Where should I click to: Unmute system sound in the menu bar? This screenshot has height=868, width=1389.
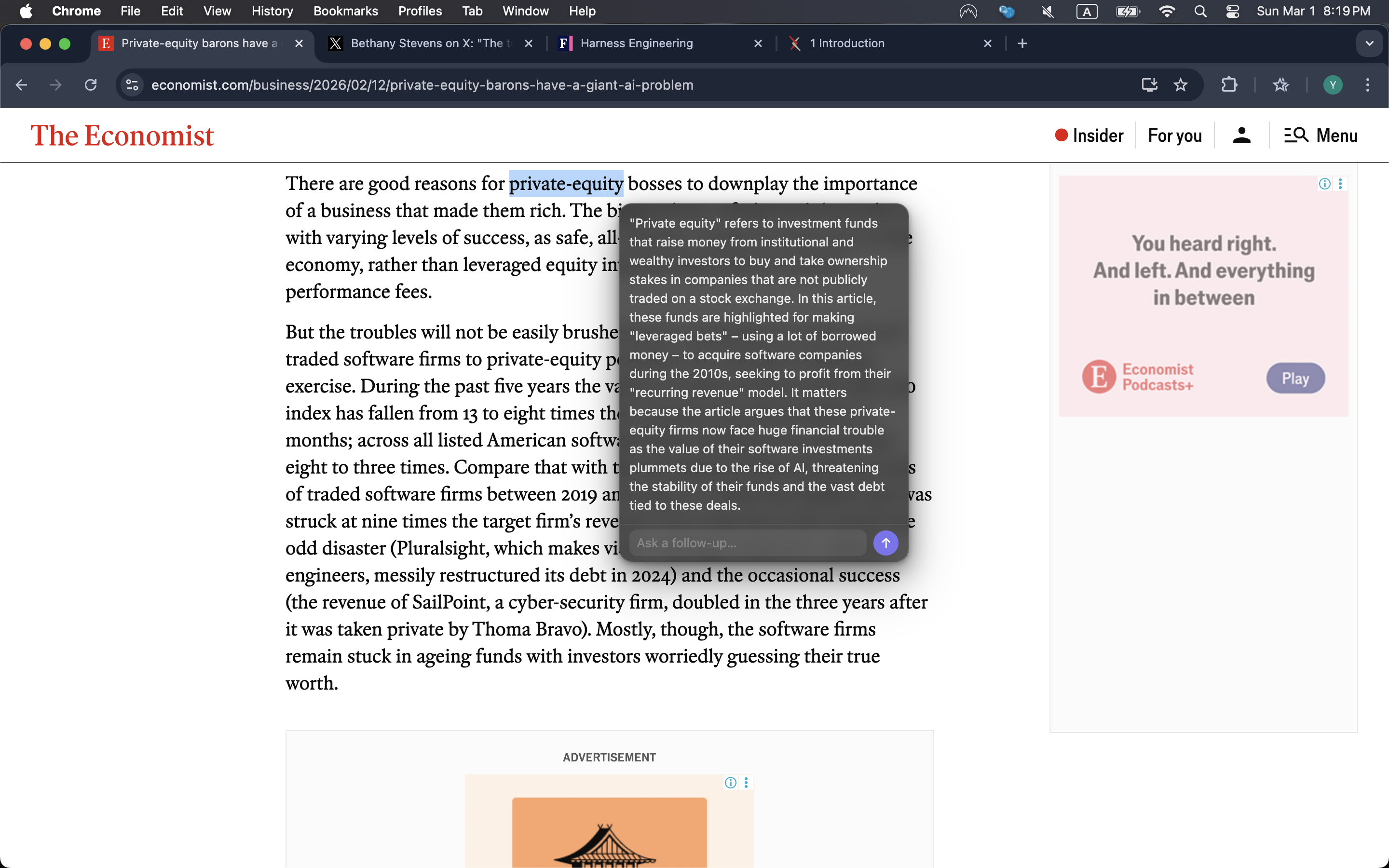[1047, 11]
